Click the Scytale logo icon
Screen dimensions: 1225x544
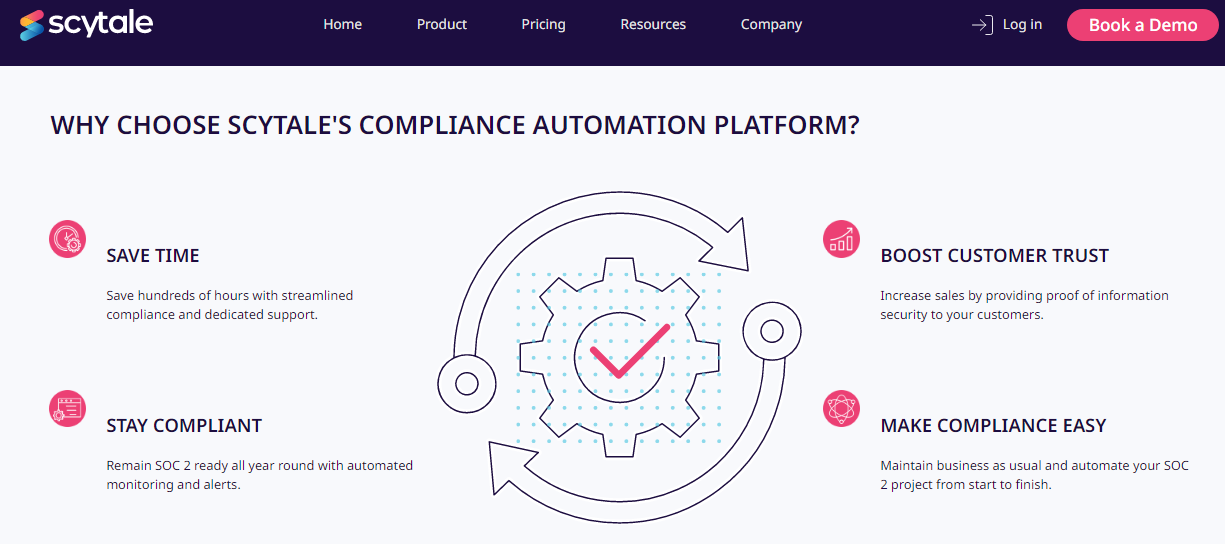[33, 25]
